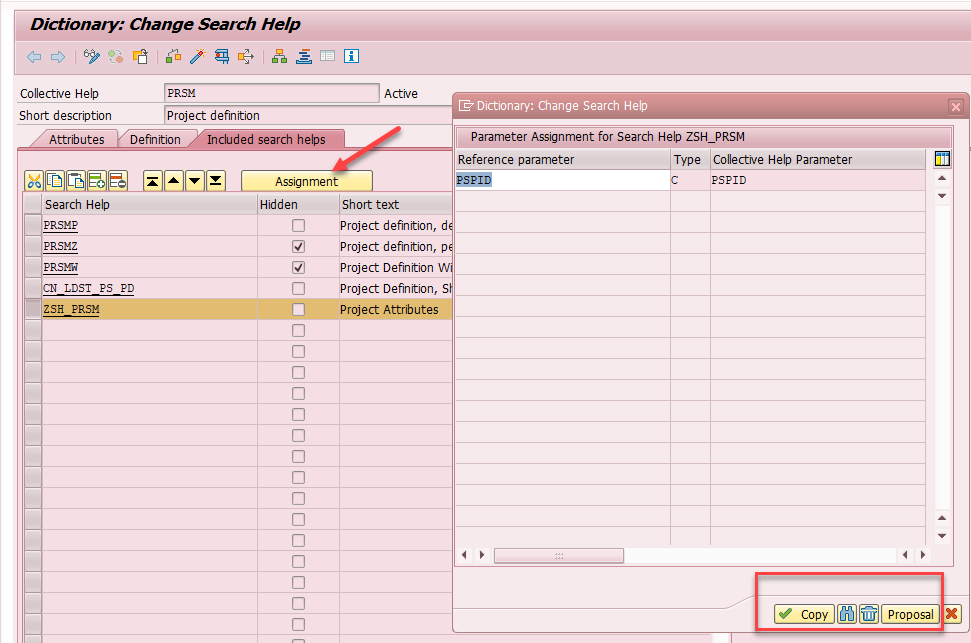
Task: Cut a row using the scissors icon
Action: coord(33,181)
